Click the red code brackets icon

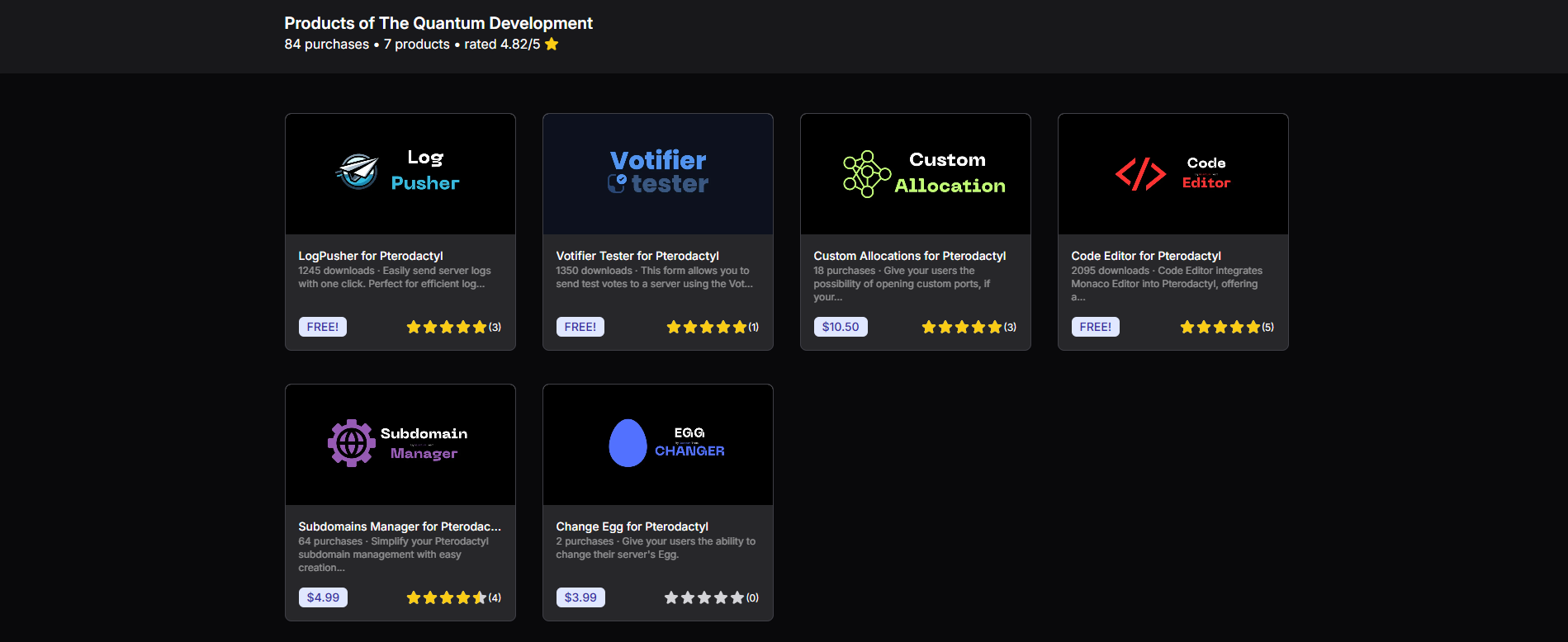(1140, 174)
